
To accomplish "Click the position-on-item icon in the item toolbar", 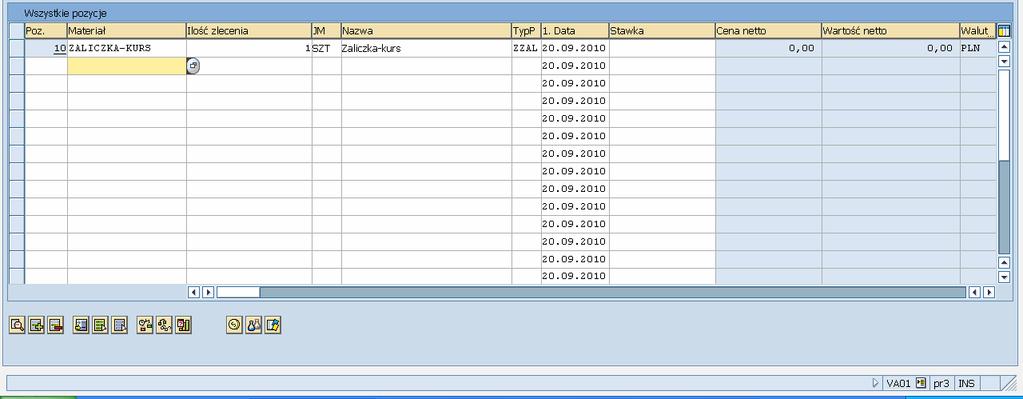I will click(x=81, y=325).
